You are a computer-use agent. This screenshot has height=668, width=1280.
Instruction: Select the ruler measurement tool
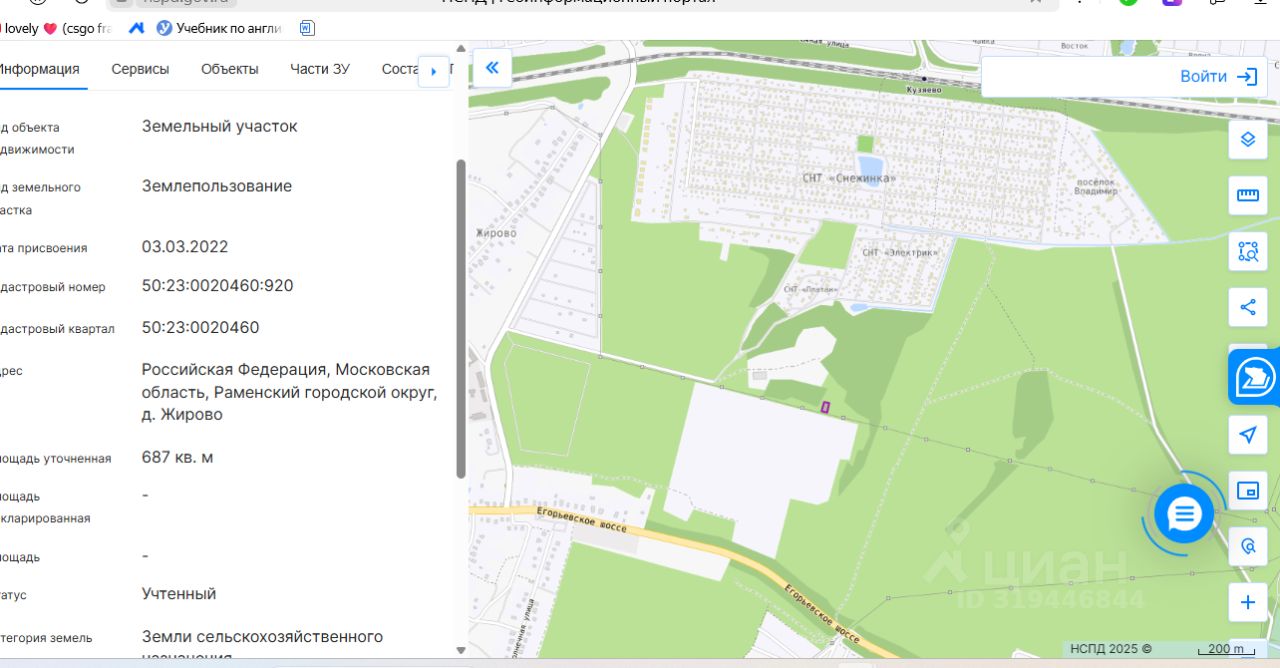click(1247, 195)
